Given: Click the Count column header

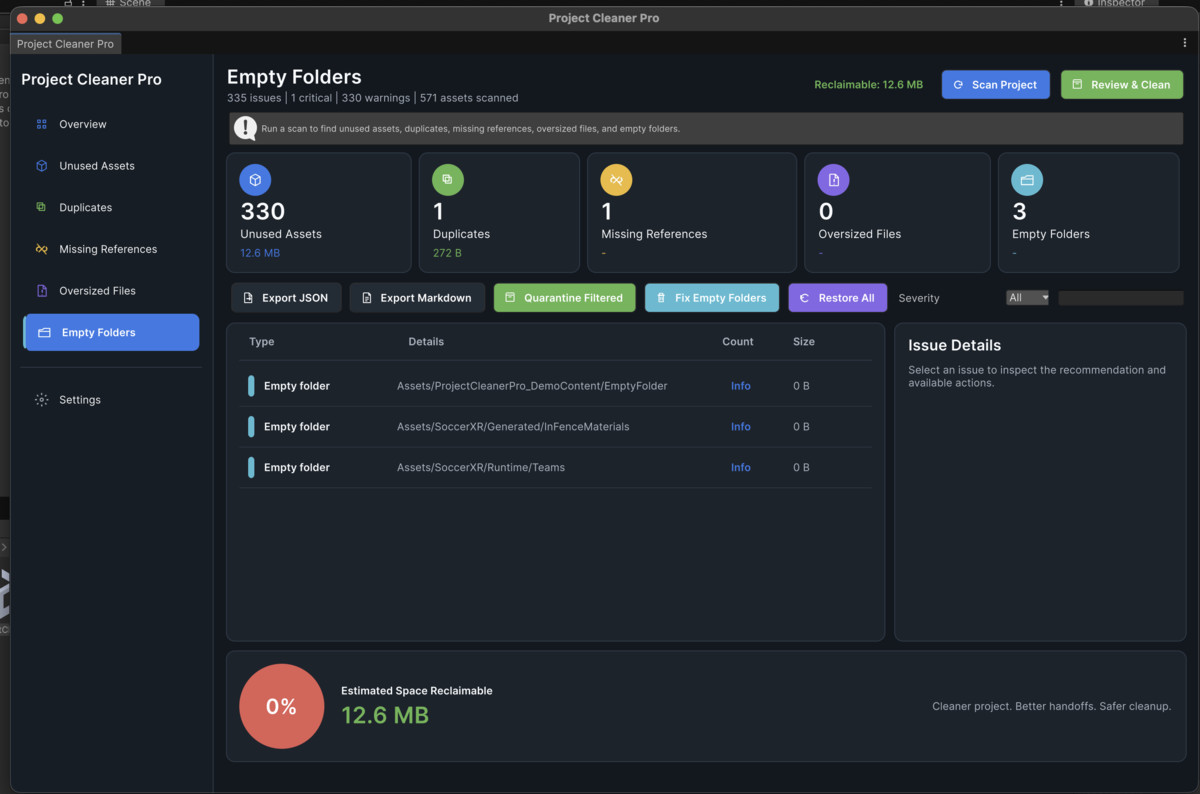Looking at the screenshot, I should pos(738,342).
